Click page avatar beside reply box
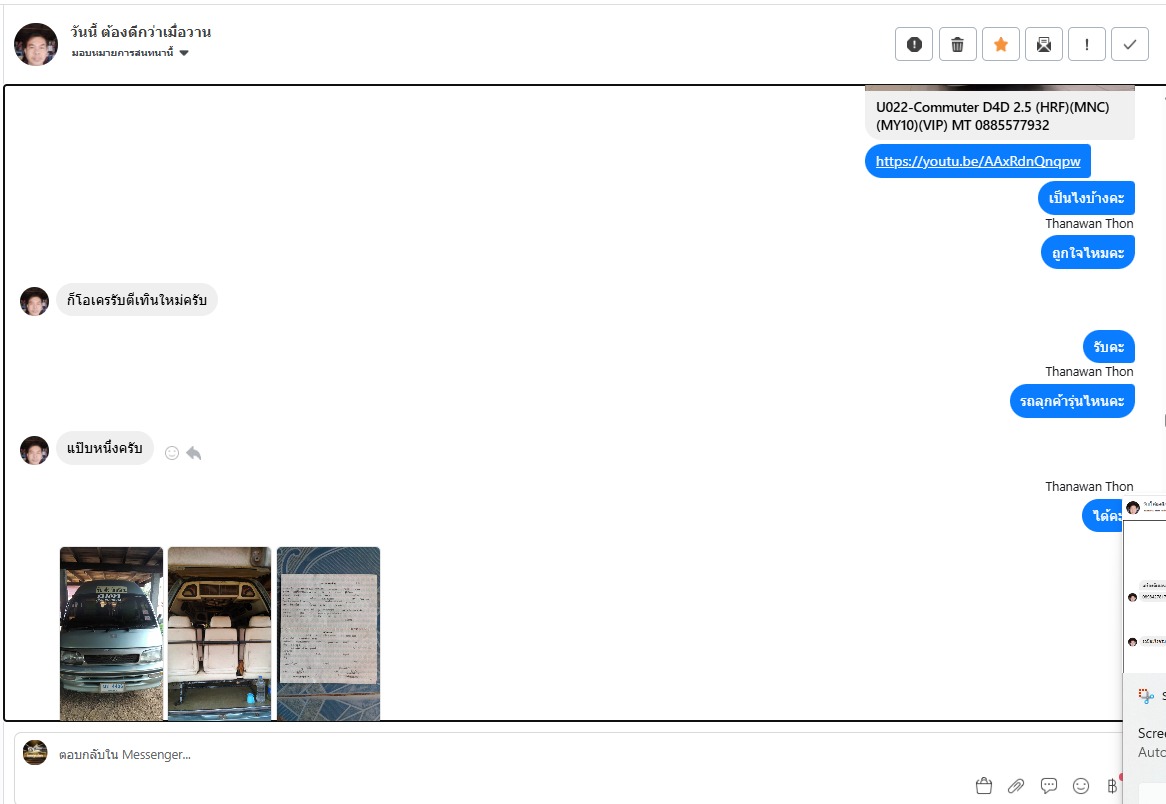 click(x=35, y=753)
